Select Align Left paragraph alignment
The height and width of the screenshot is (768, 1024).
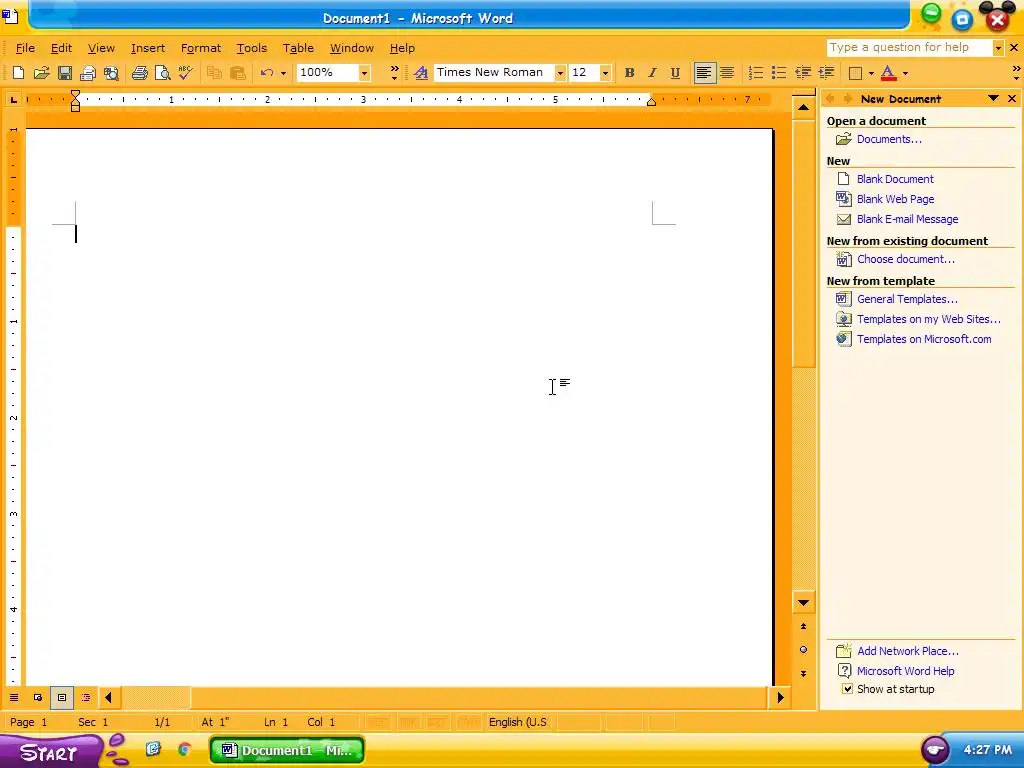[x=703, y=72]
